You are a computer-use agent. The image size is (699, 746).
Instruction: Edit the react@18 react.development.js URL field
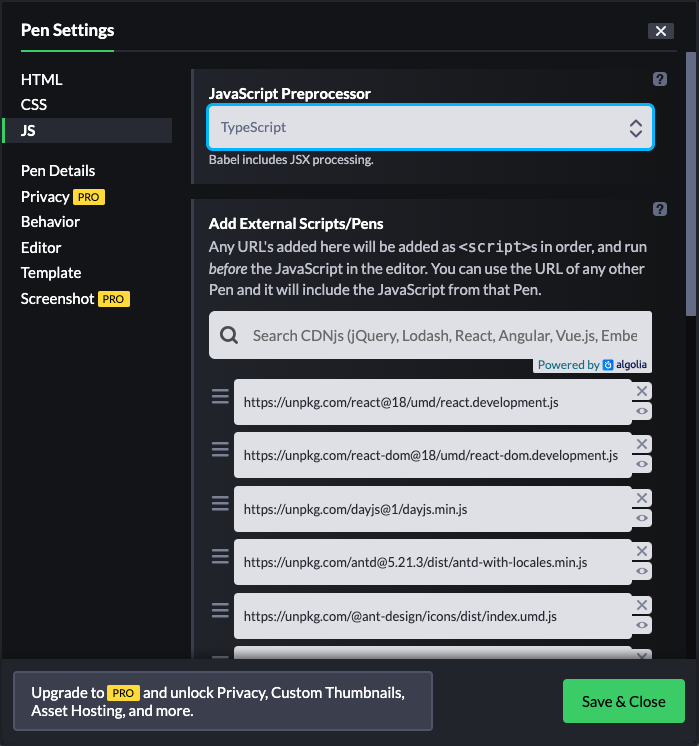433,402
